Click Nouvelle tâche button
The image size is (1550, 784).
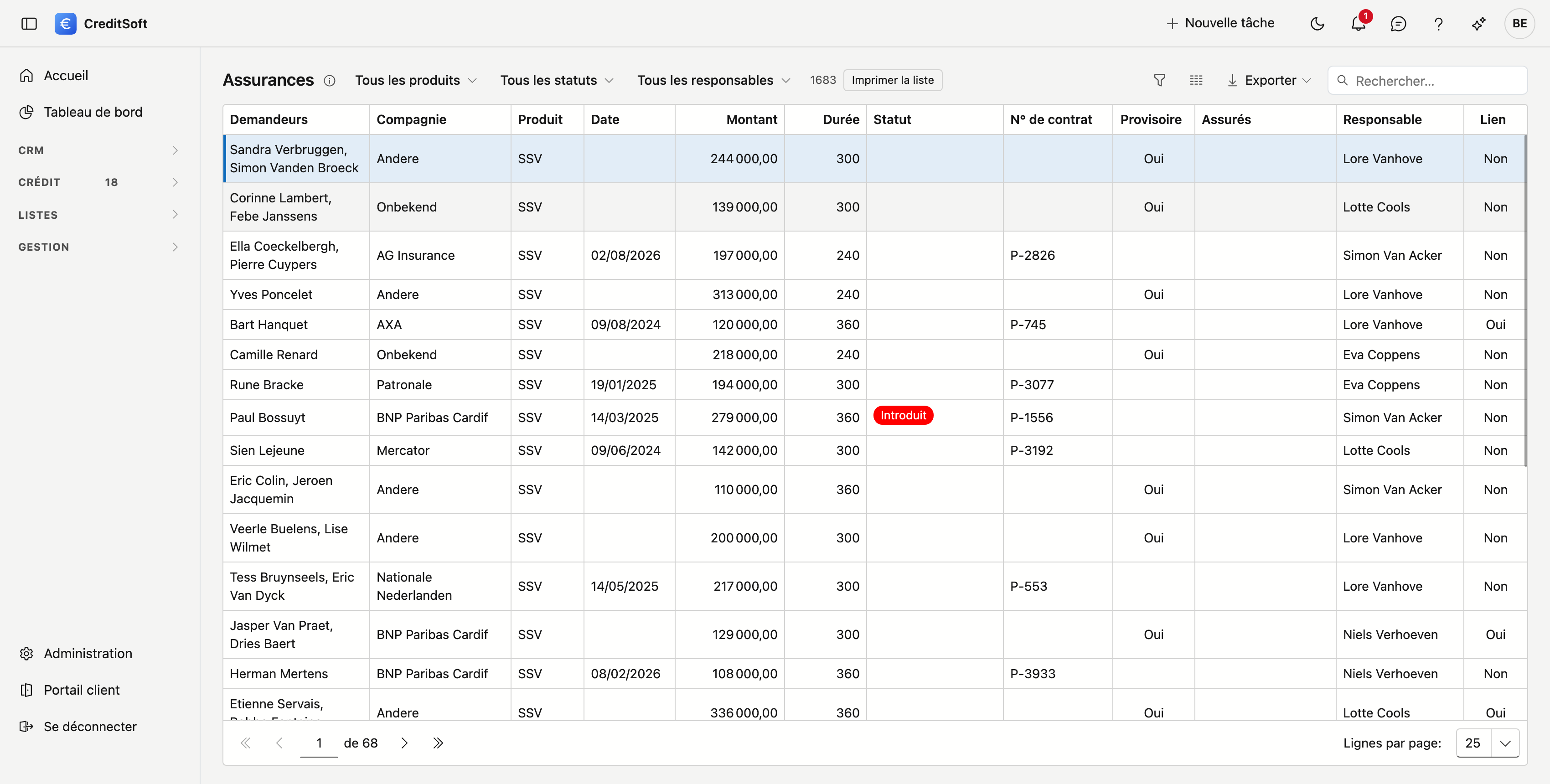tap(1220, 23)
